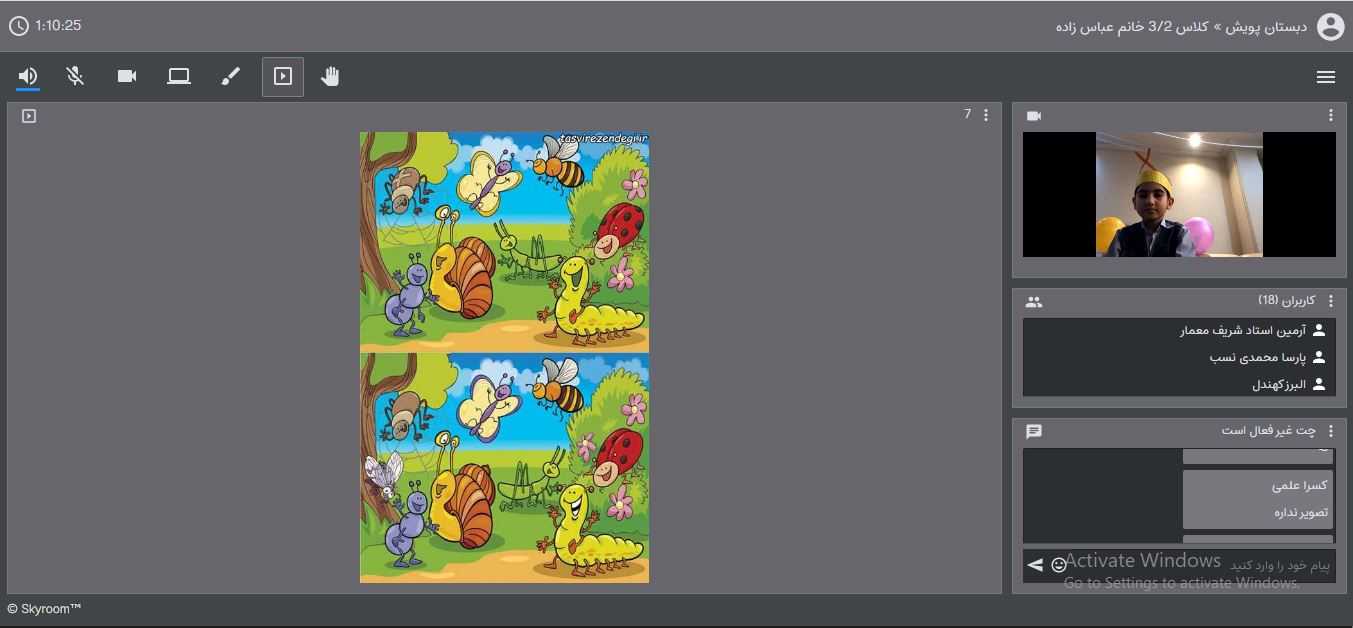Click the Skyroom copyright label
Image resolution: width=1353 pixels, height=628 pixels.
tap(44, 608)
